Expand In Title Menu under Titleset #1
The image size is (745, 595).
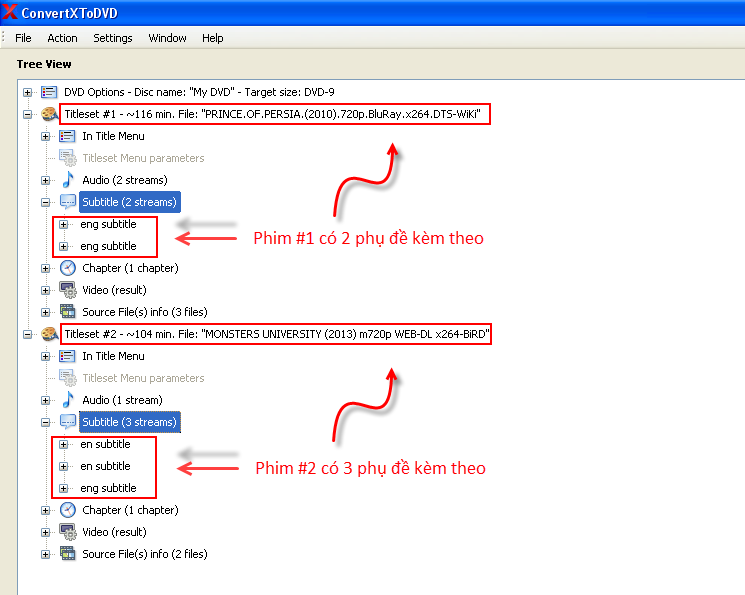coord(46,136)
